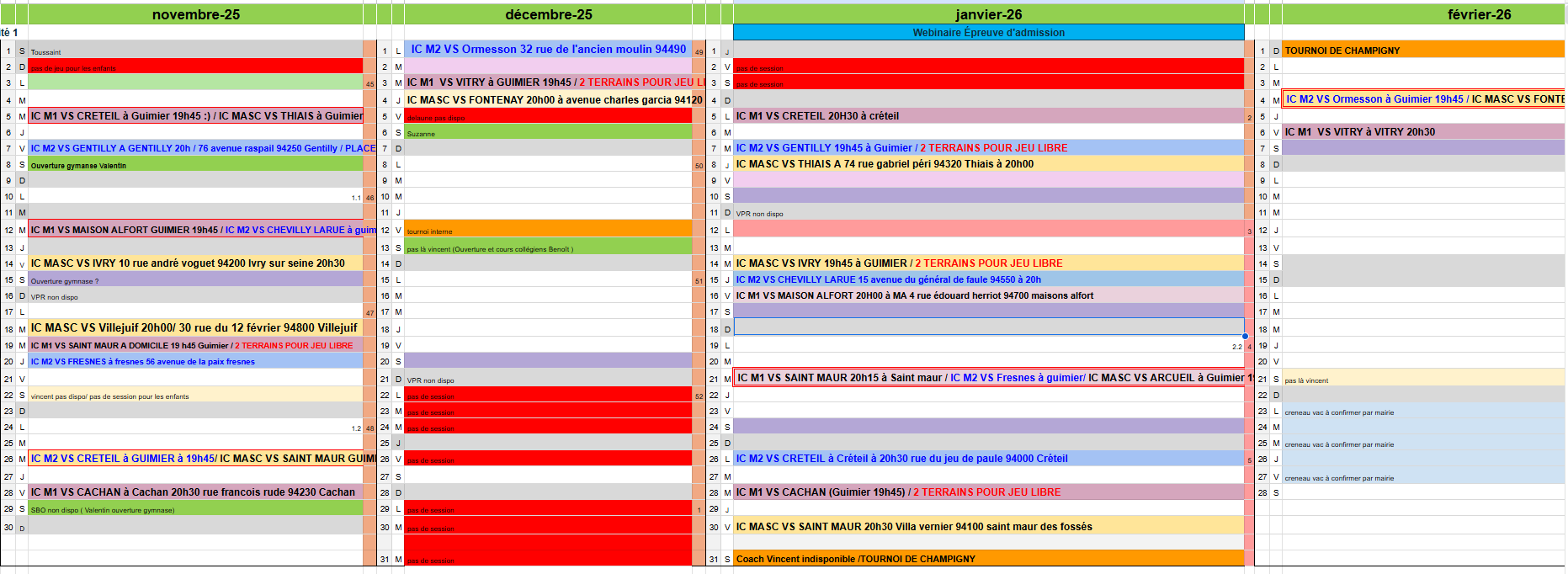Select the IC M2 VS Ormesson December cell
This screenshot has width=1568, height=574.
[548, 50]
